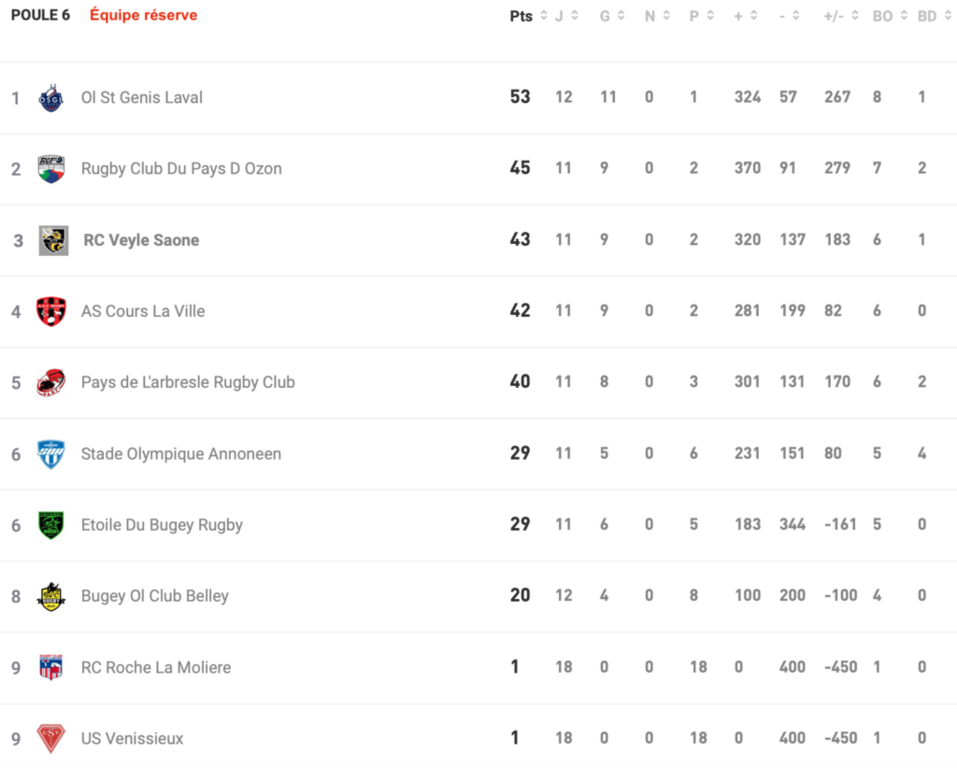Click the Etoile Du Bugey Rugby logo
This screenshot has height=768, width=957.
point(51,525)
